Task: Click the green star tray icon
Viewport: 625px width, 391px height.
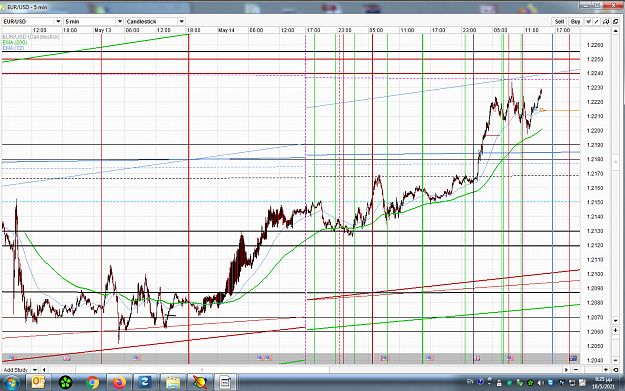Action: tap(531, 383)
